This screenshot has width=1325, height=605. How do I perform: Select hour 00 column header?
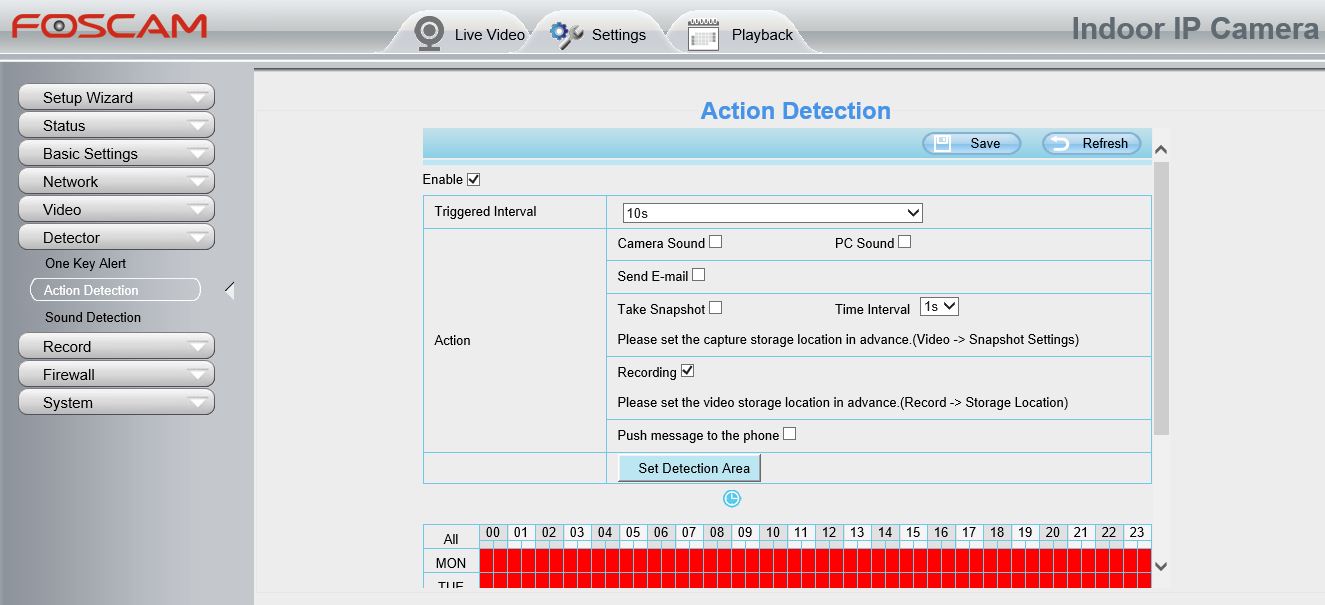coord(493,533)
